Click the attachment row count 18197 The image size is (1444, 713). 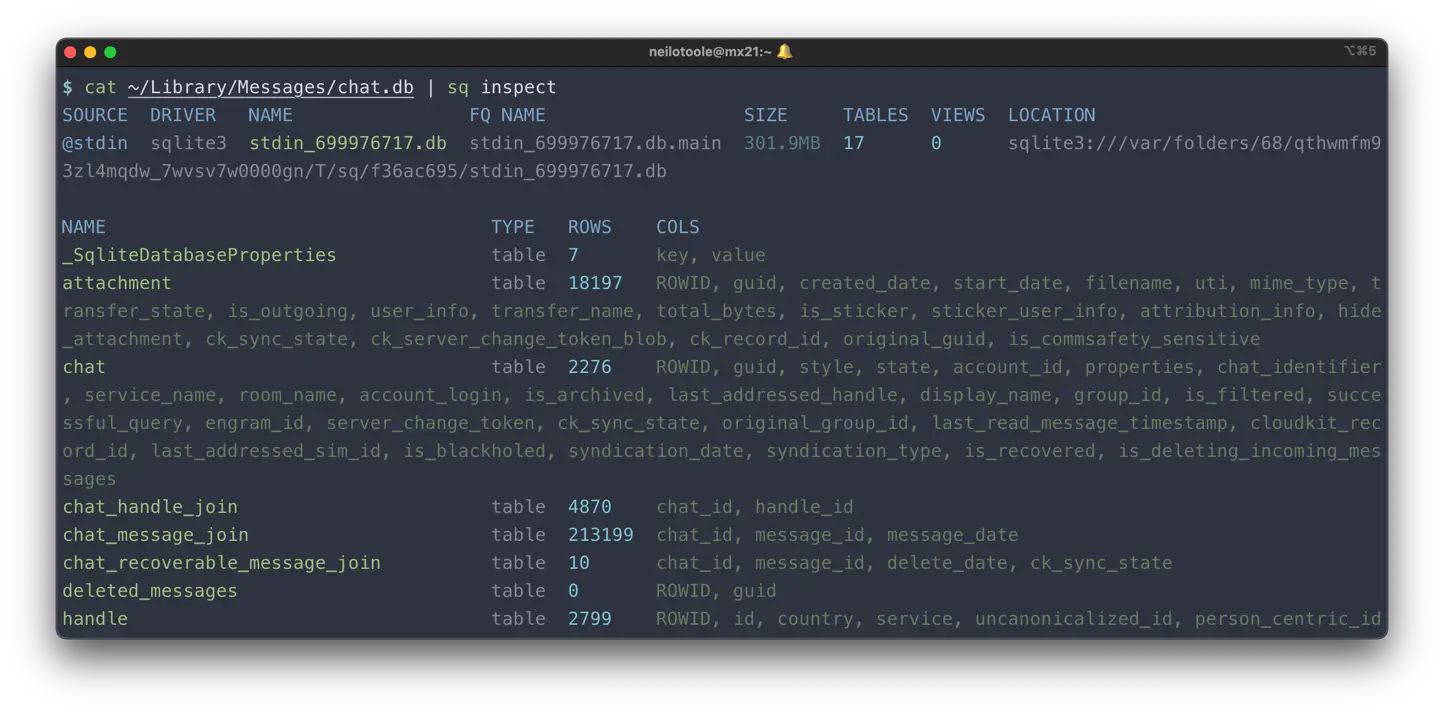pyautogui.click(x=595, y=283)
